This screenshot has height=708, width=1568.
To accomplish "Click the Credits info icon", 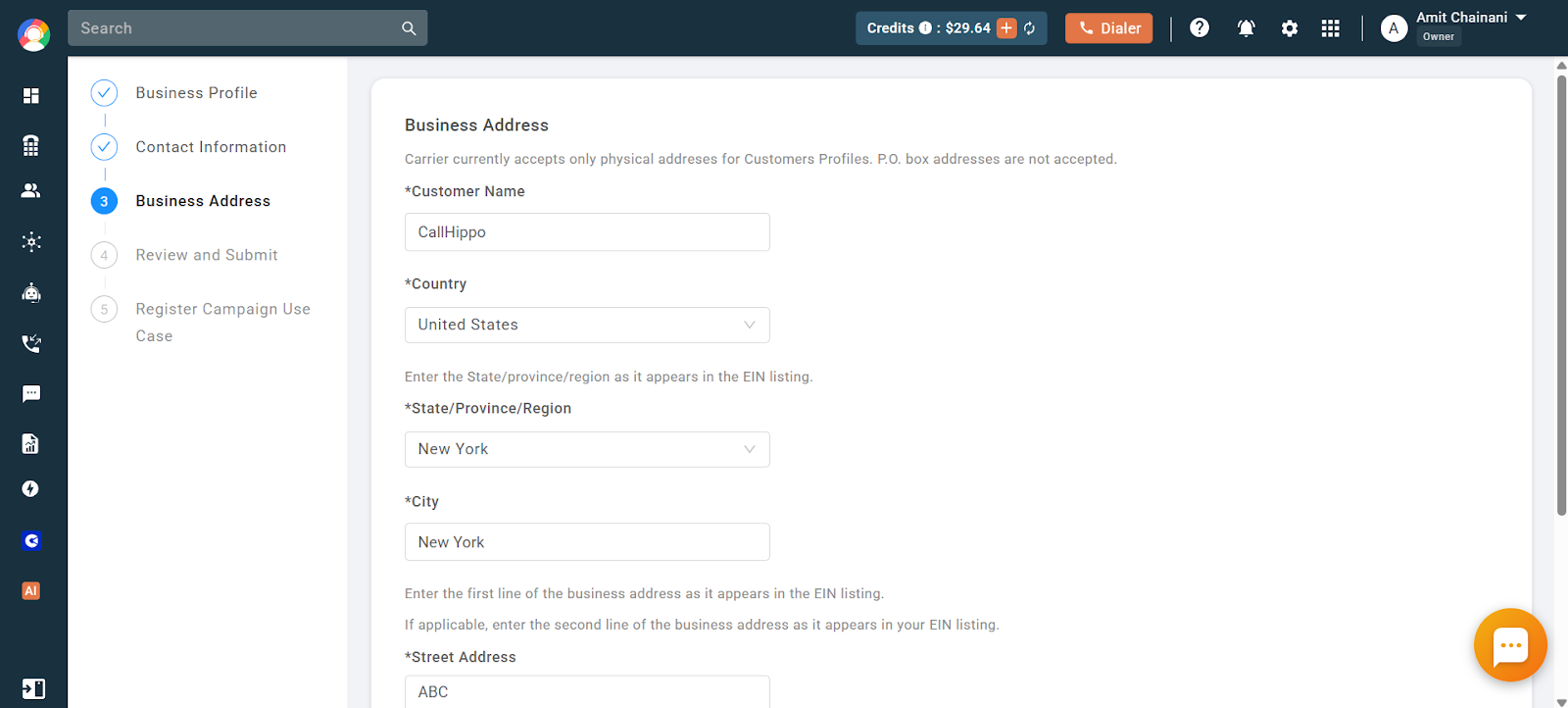I will 925,28.
